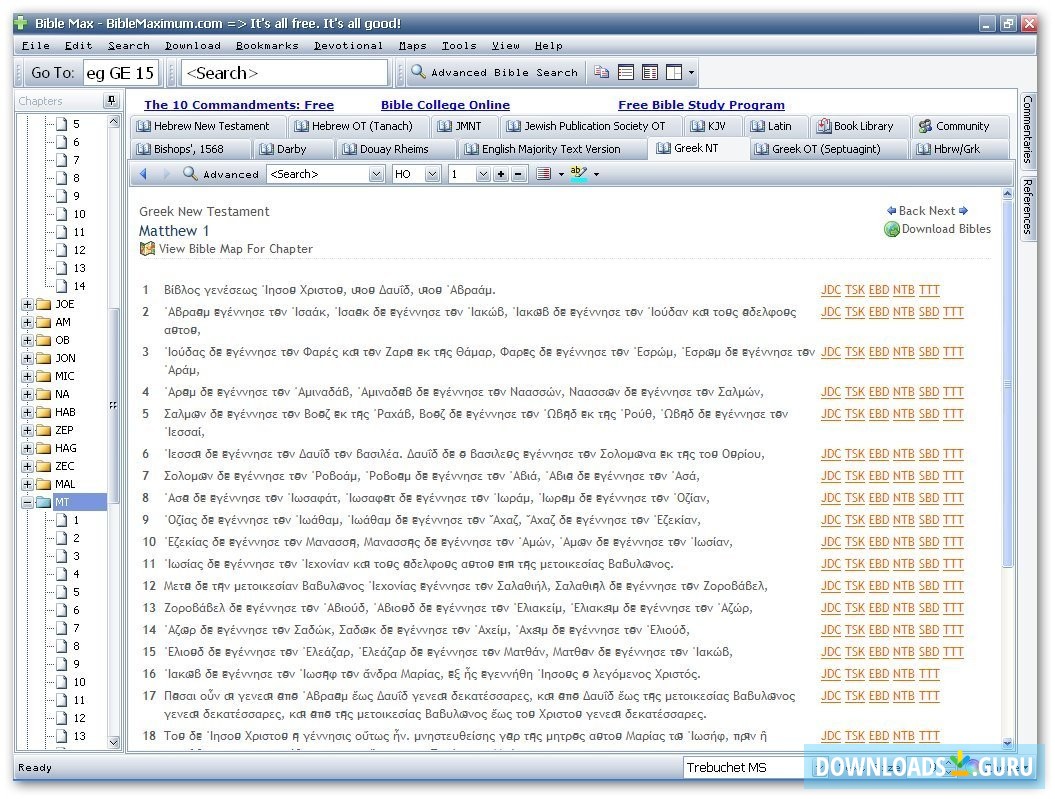Expand the HAB book folder
This screenshot has width=1055, height=799.
pyautogui.click(x=27, y=412)
